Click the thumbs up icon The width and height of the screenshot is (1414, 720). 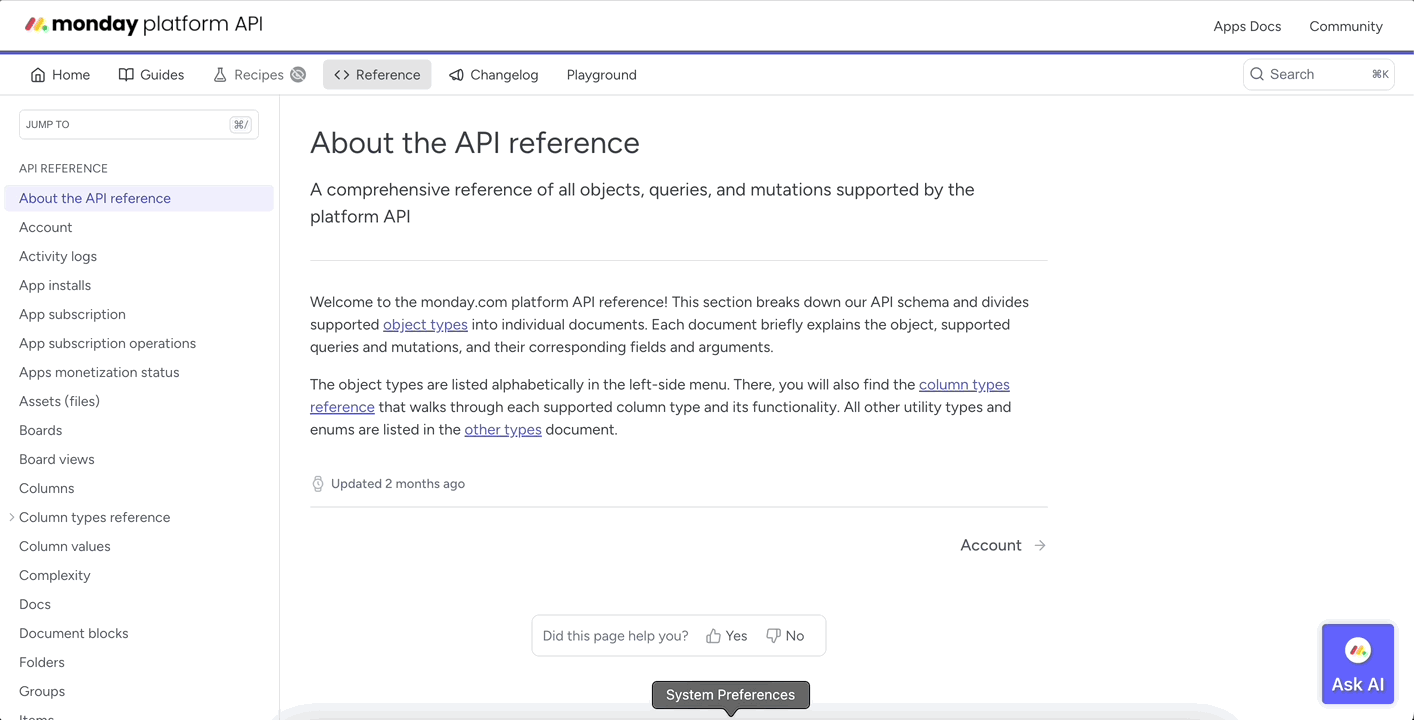click(713, 636)
